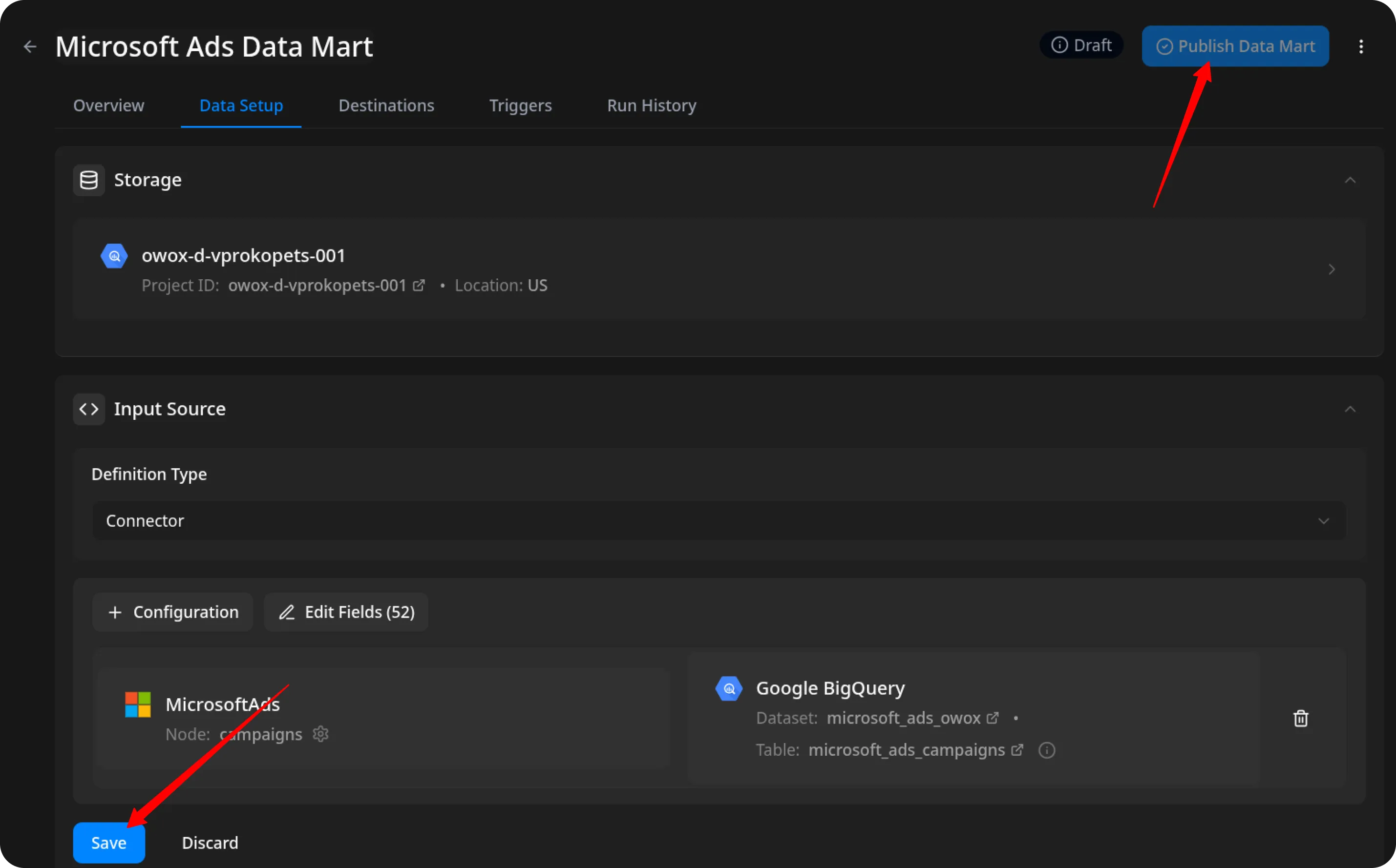Viewport: 1396px width, 868px height.
Task: Collapse the Storage section
Action: tap(1350, 180)
